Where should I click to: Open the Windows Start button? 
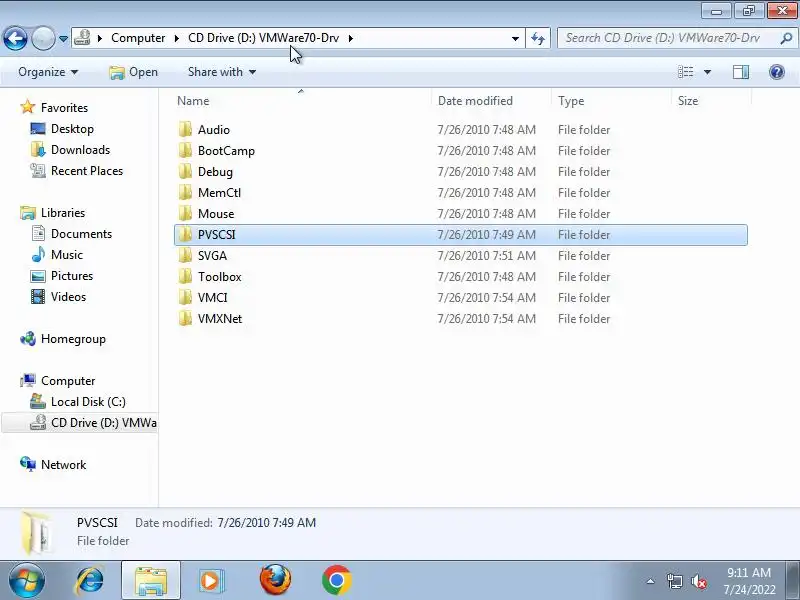coord(26,580)
